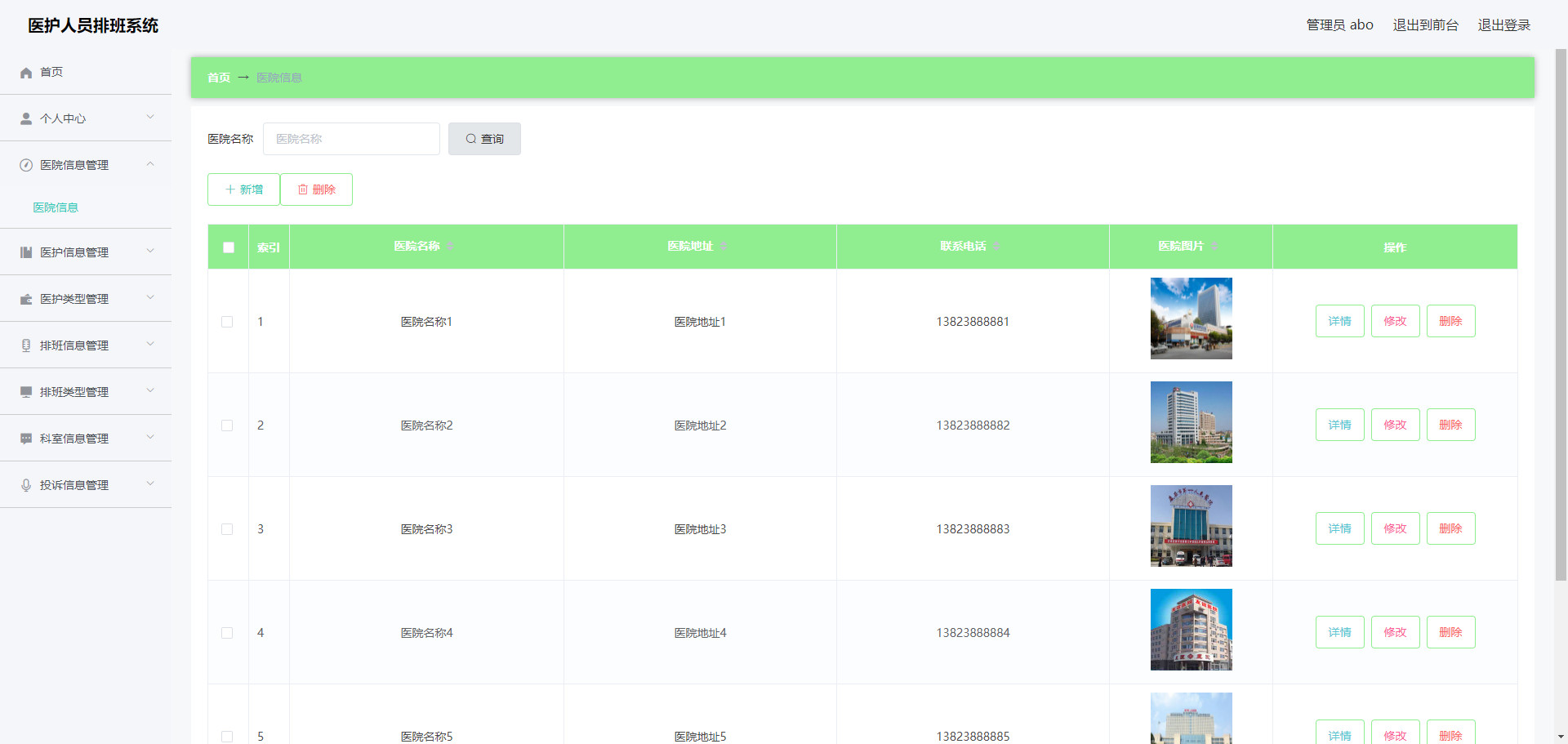Click the 医院地址2 table cell
This screenshot has width=1568, height=744.
point(700,425)
